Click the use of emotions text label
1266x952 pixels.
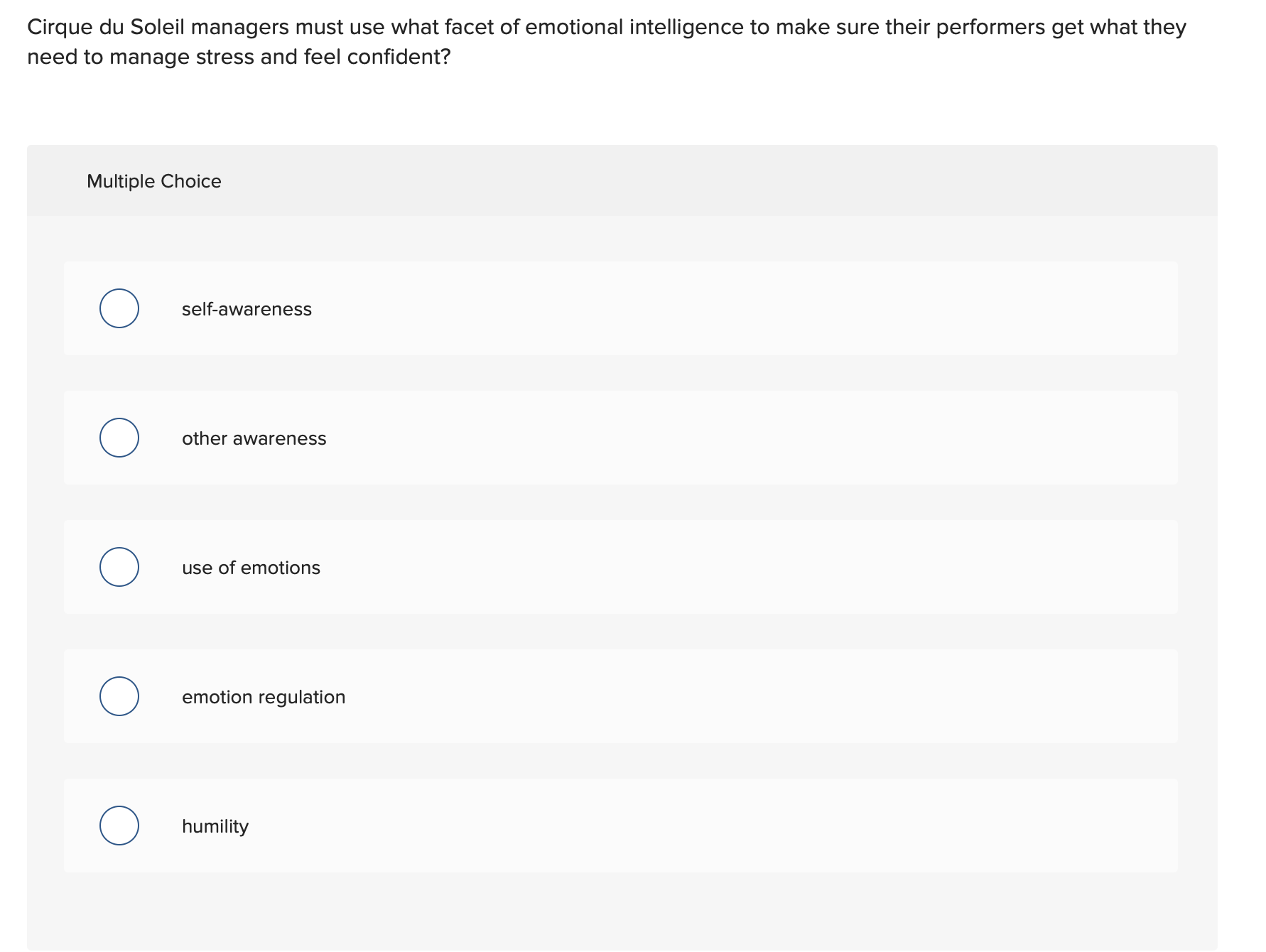tap(251, 567)
